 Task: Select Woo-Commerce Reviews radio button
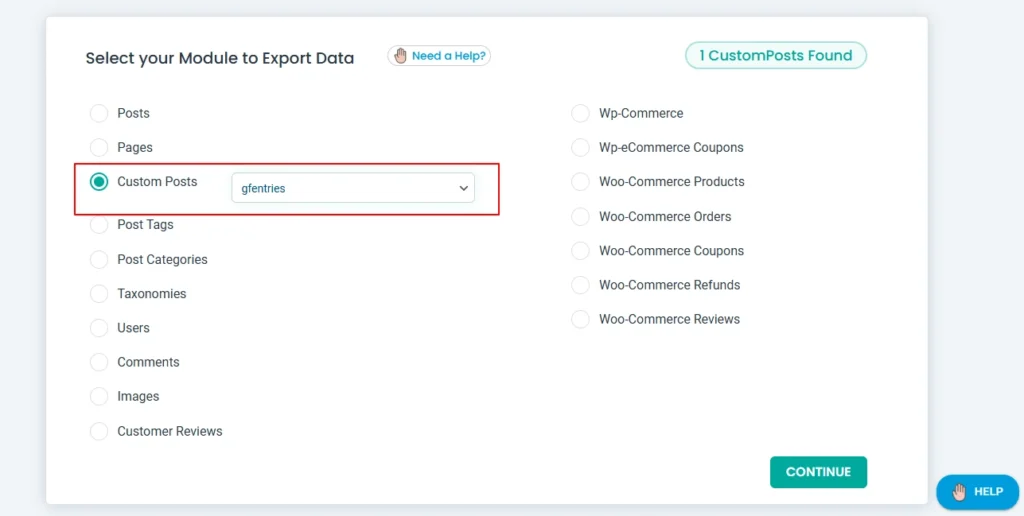point(580,320)
